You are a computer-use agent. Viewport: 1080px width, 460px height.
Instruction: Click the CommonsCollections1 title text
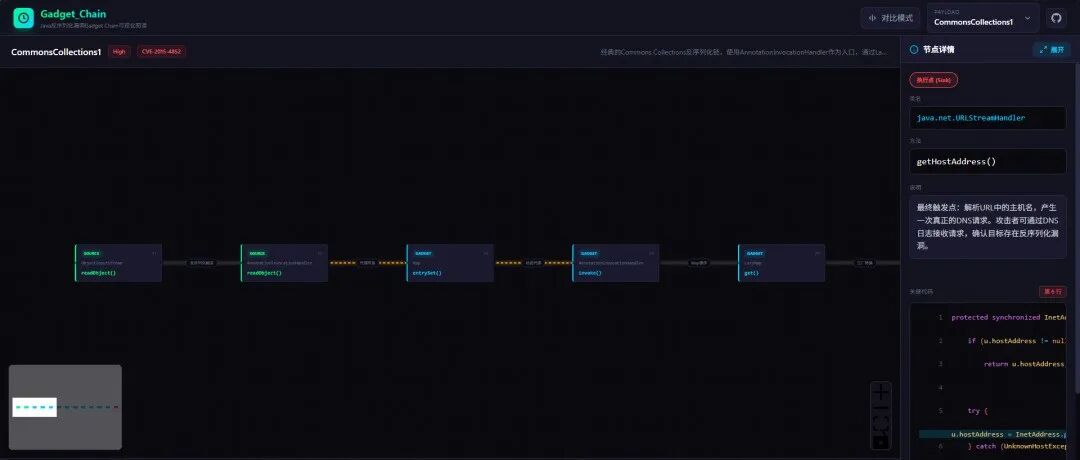point(56,52)
